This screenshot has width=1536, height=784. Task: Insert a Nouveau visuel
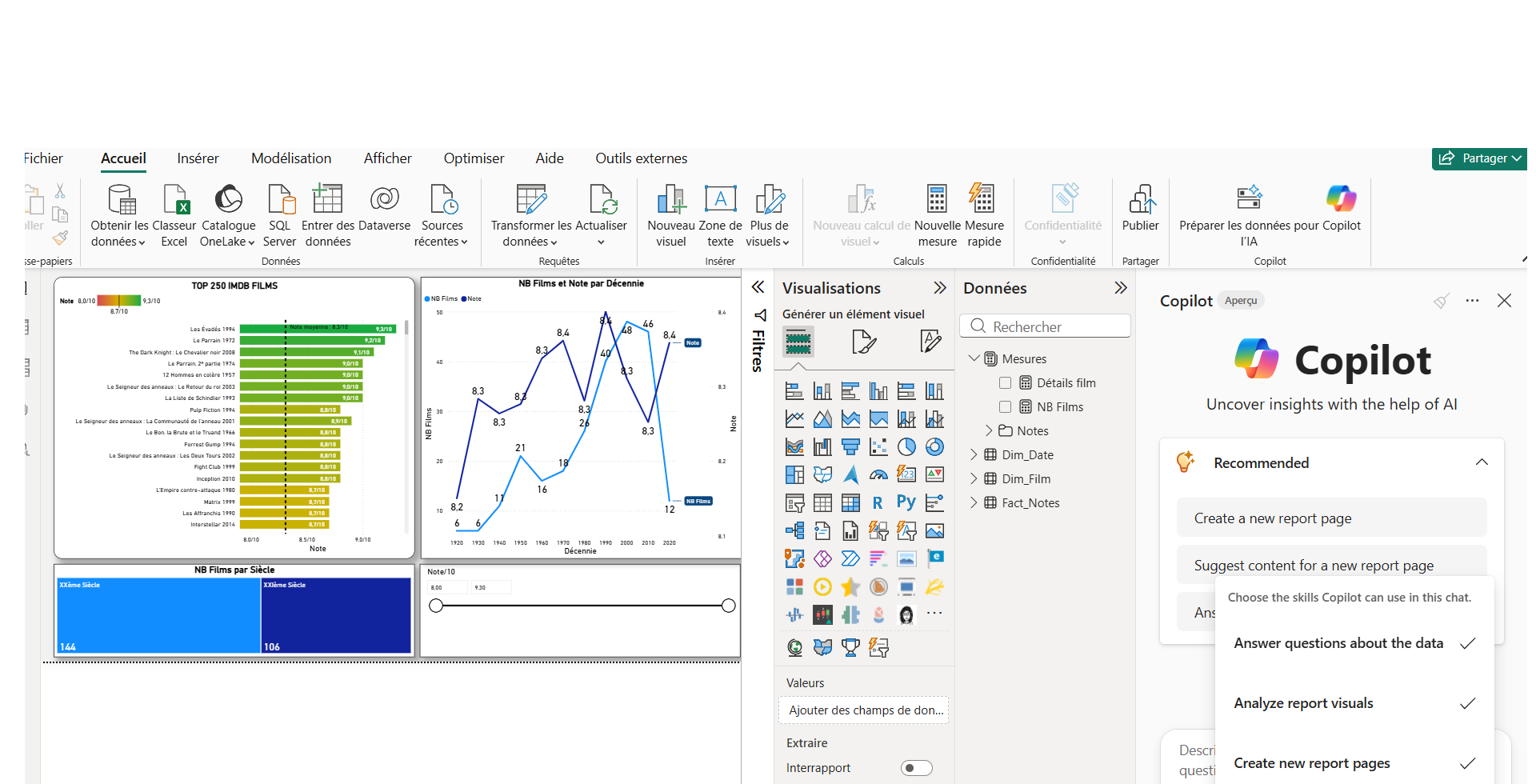[670, 215]
